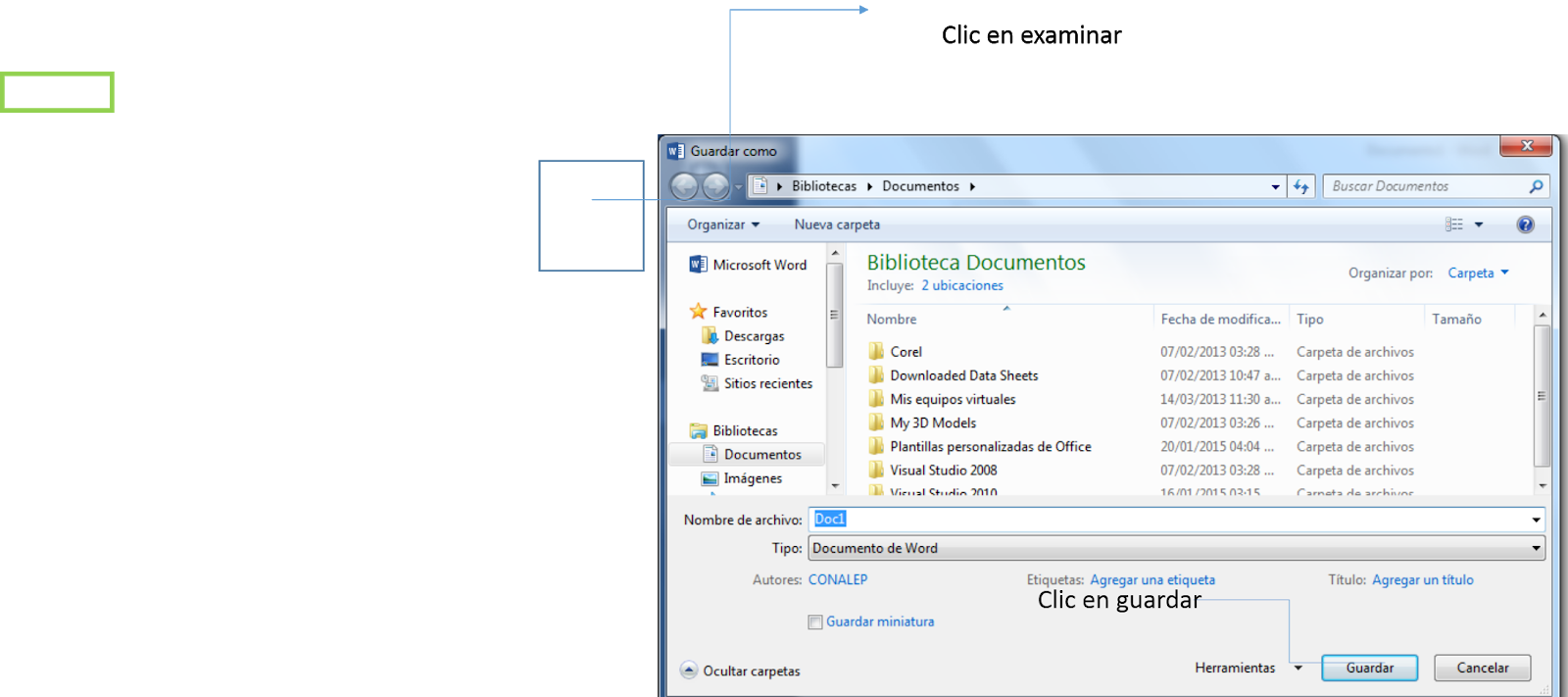Click the Guardar button
This screenshot has height=697, width=1568.
click(1369, 668)
